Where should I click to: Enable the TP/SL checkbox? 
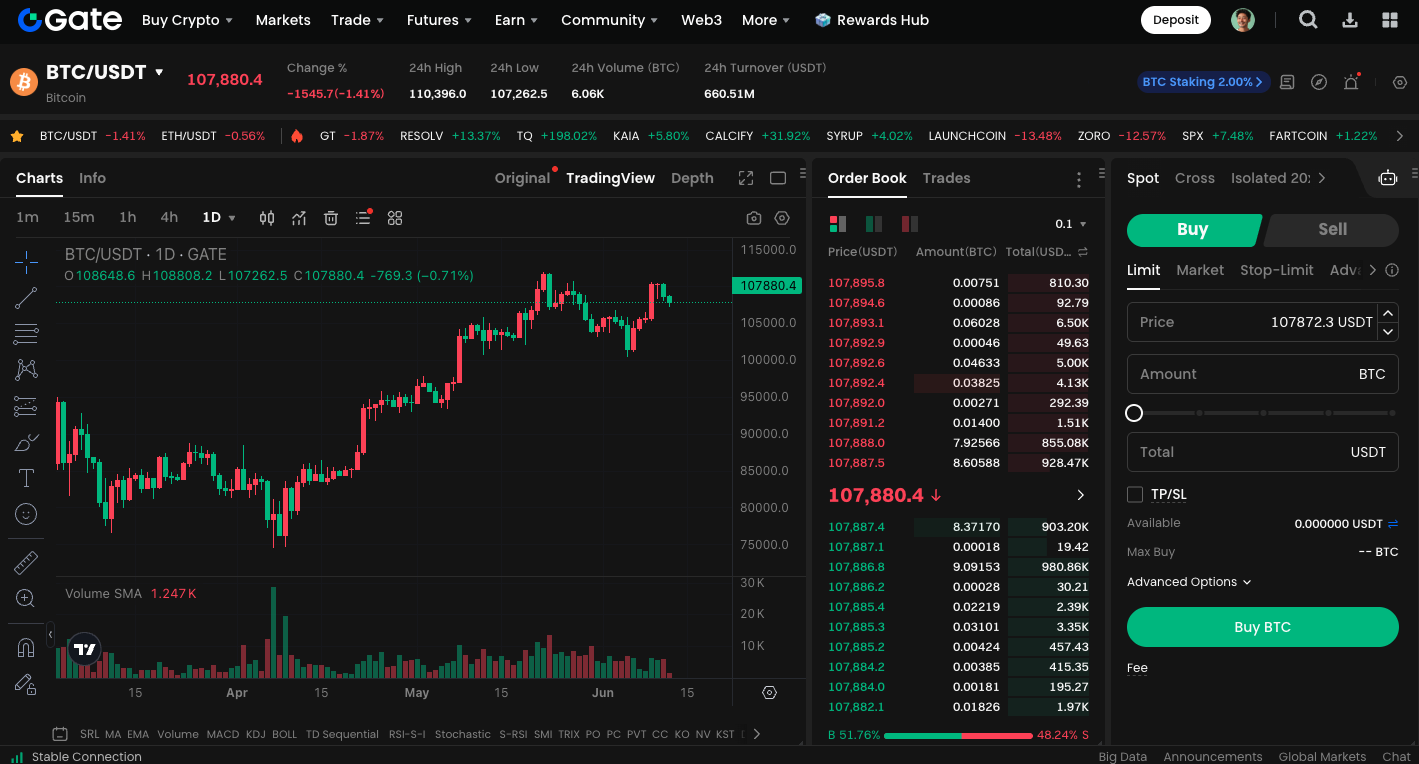point(1135,494)
